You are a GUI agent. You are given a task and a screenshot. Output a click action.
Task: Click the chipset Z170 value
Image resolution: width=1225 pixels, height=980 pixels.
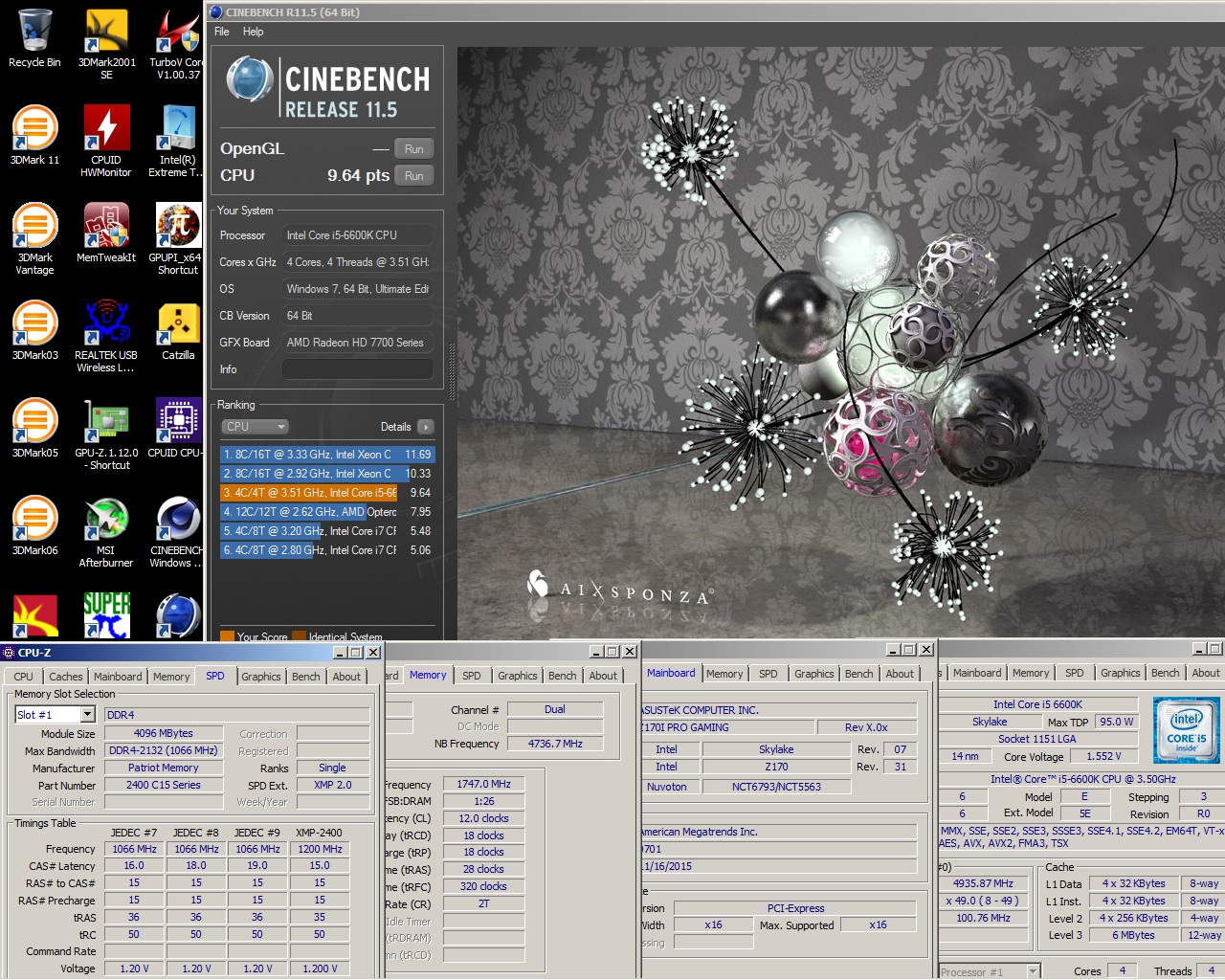776,767
